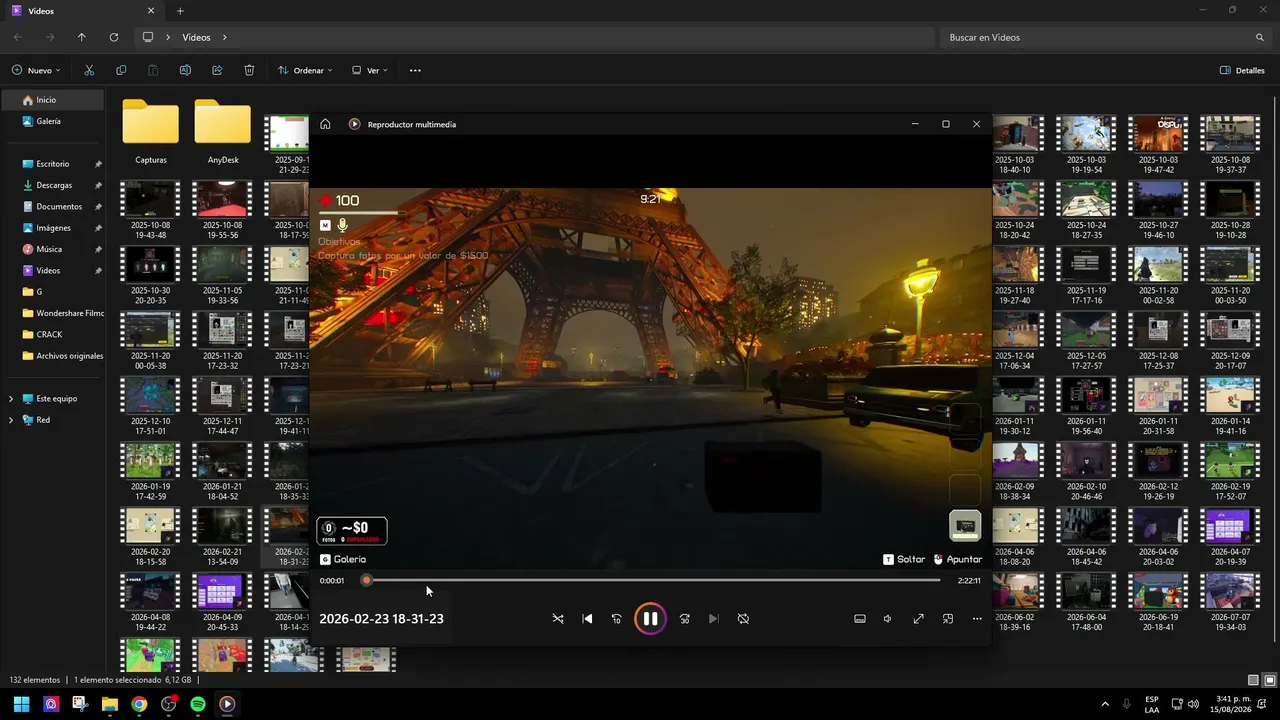This screenshot has width=1280, height=720.
Task: Open the Nuevo dropdown
Action: pyautogui.click(x=36, y=70)
